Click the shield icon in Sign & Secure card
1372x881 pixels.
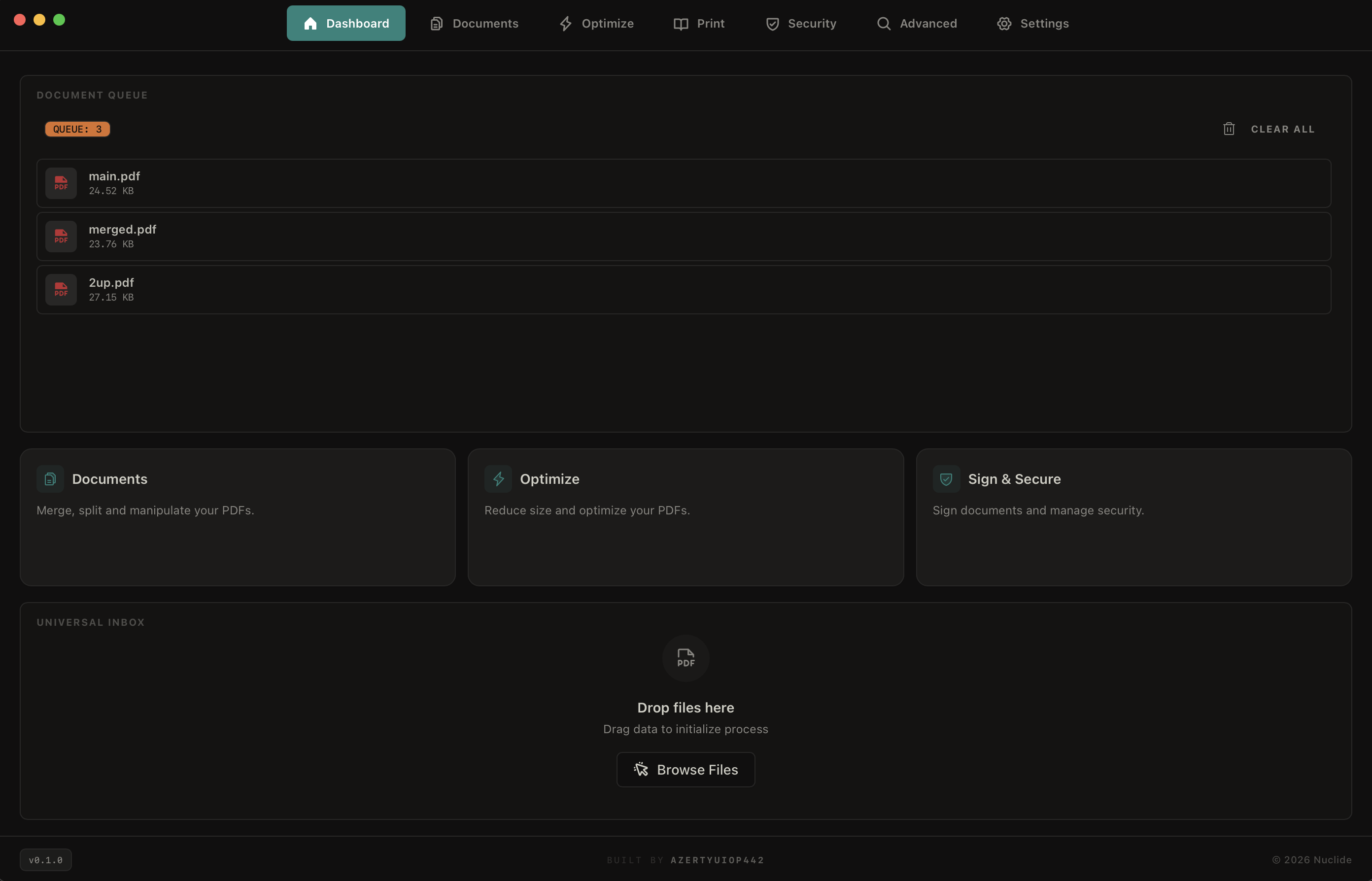coord(946,479)
